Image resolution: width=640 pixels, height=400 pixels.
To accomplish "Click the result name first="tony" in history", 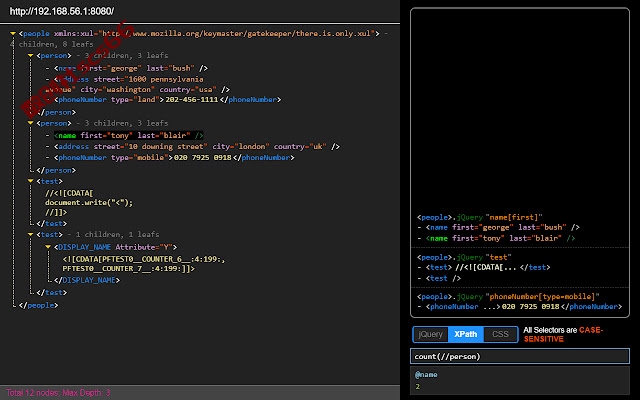I will point(500,238).
